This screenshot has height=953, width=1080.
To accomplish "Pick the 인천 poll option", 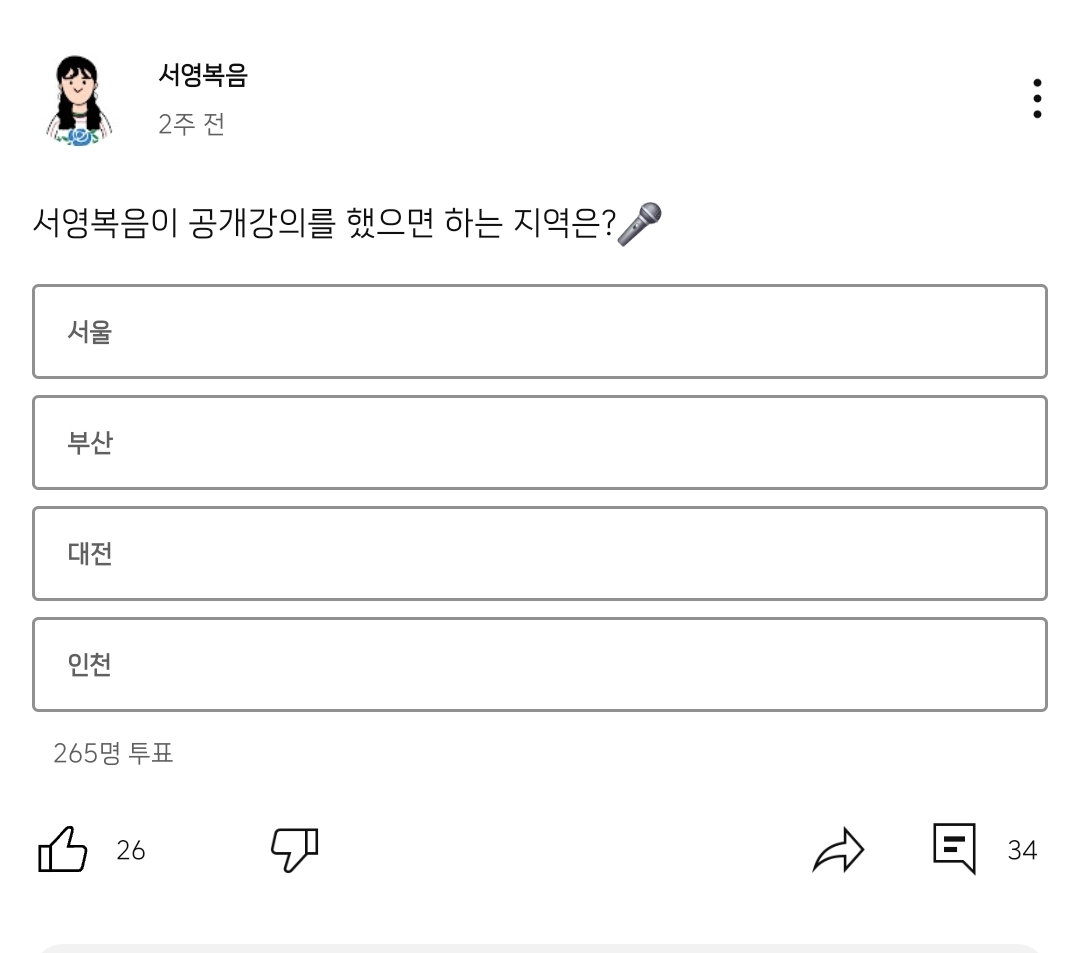I will pos(540,665).
